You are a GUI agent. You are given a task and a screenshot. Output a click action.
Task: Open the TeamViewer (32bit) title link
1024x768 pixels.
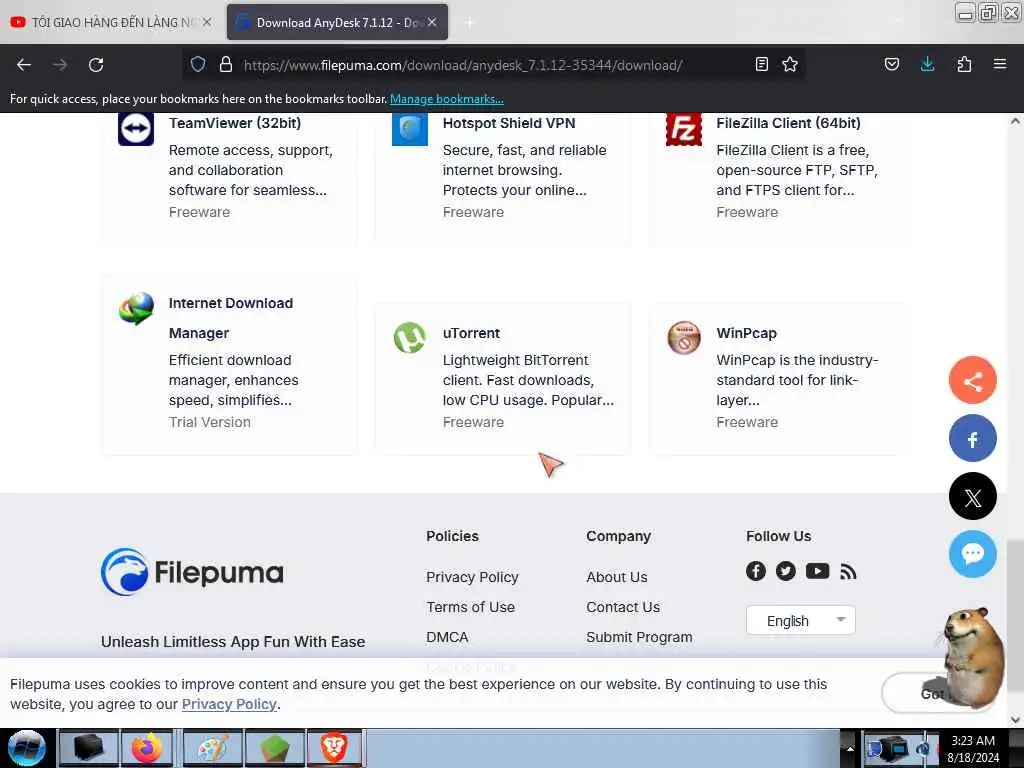pos(234,123)
